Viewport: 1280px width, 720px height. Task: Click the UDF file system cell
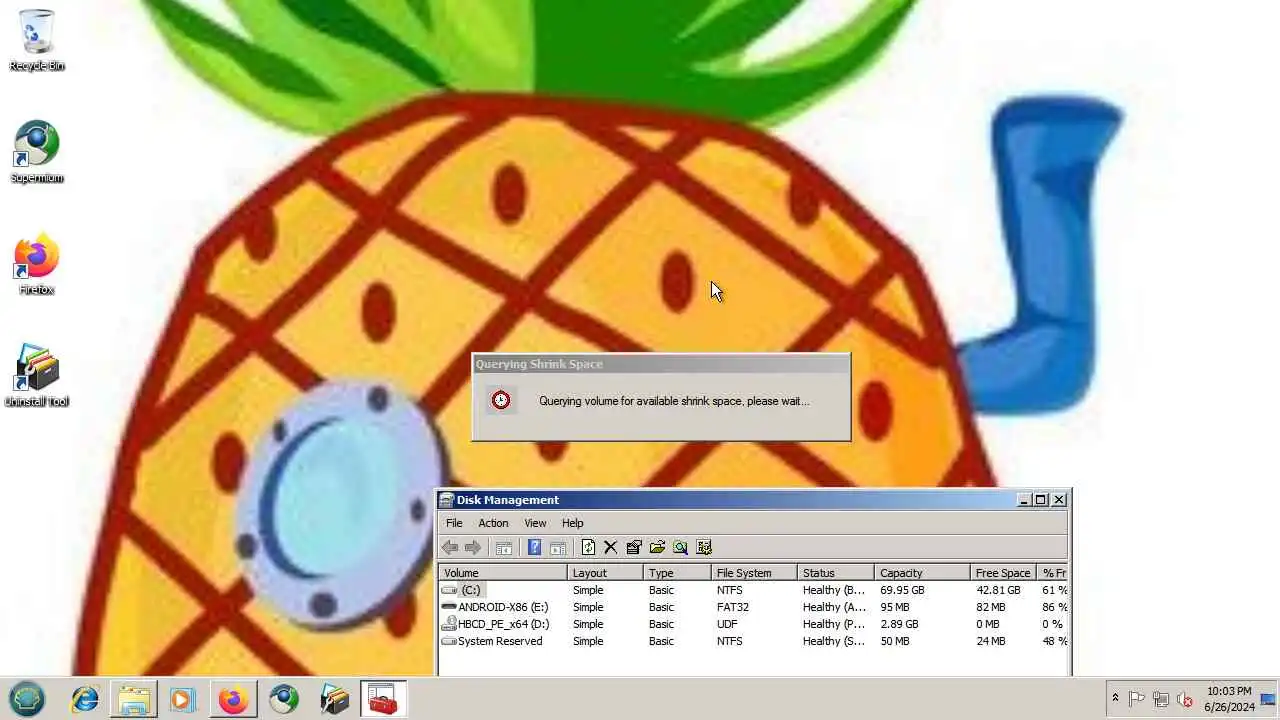pyautogui.click(x=727, y=624)
